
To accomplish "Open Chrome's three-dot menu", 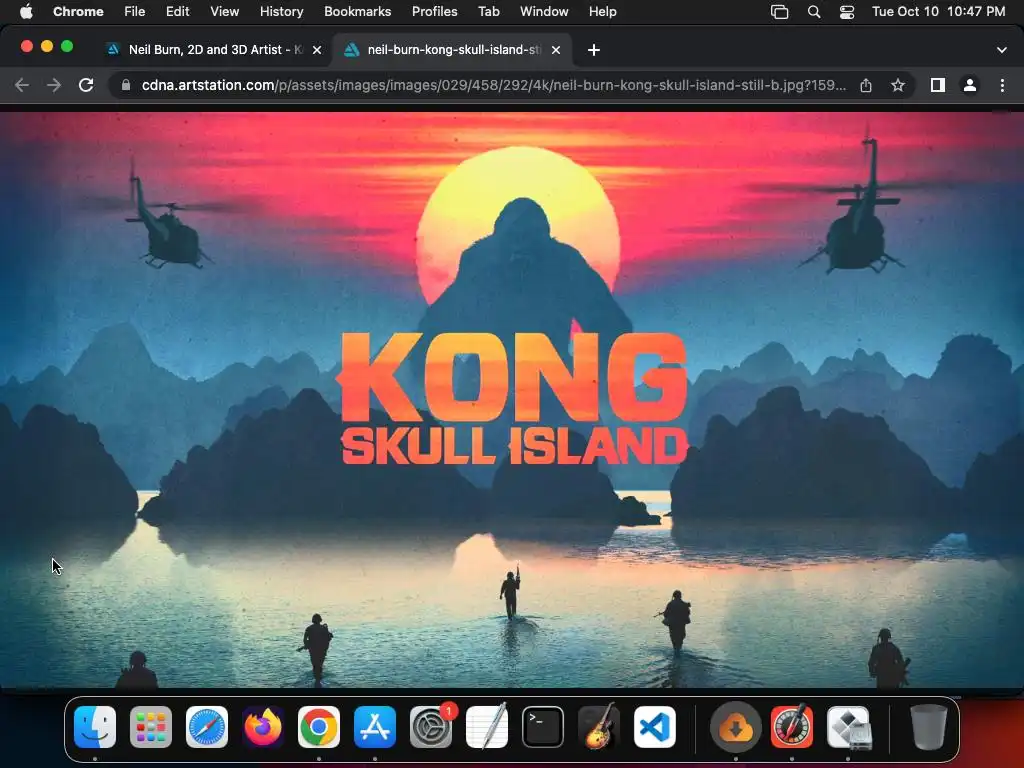I will (x=1002, y=85).
